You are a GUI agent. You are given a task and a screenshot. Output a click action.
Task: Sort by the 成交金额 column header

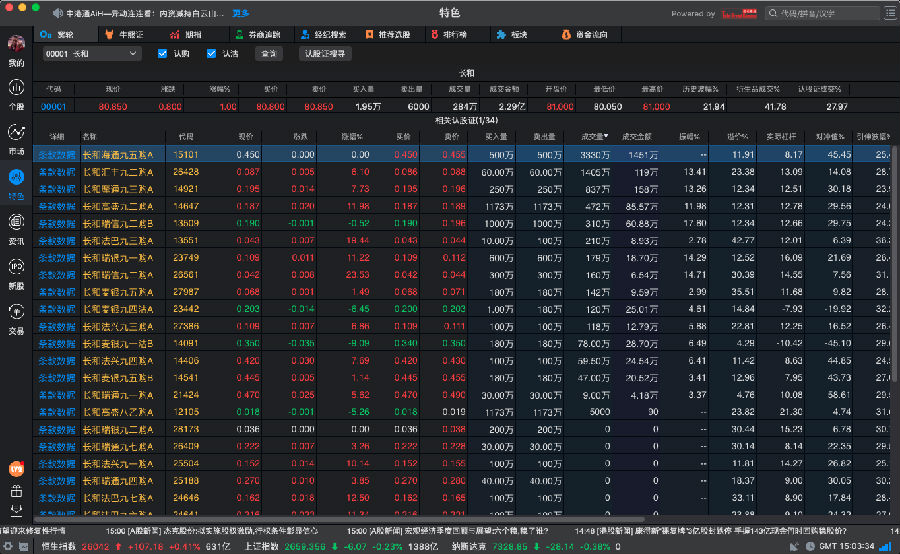pos(637,137)
